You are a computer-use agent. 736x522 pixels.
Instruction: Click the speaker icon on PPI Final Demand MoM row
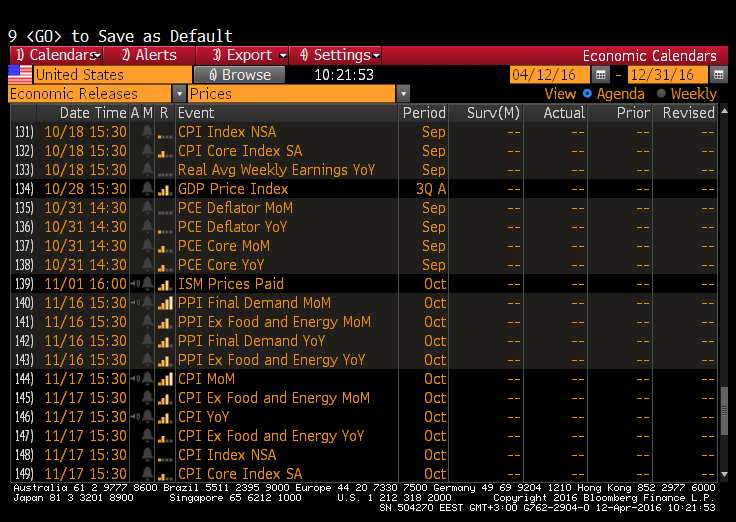tap(135, 303)
